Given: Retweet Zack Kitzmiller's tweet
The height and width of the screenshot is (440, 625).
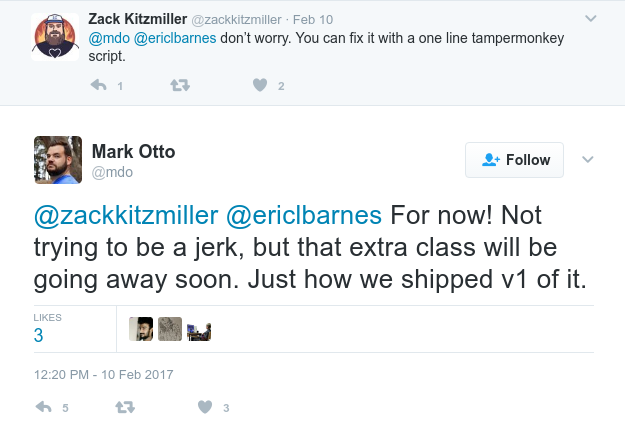Looking at the screenshot, I should 180,86.
